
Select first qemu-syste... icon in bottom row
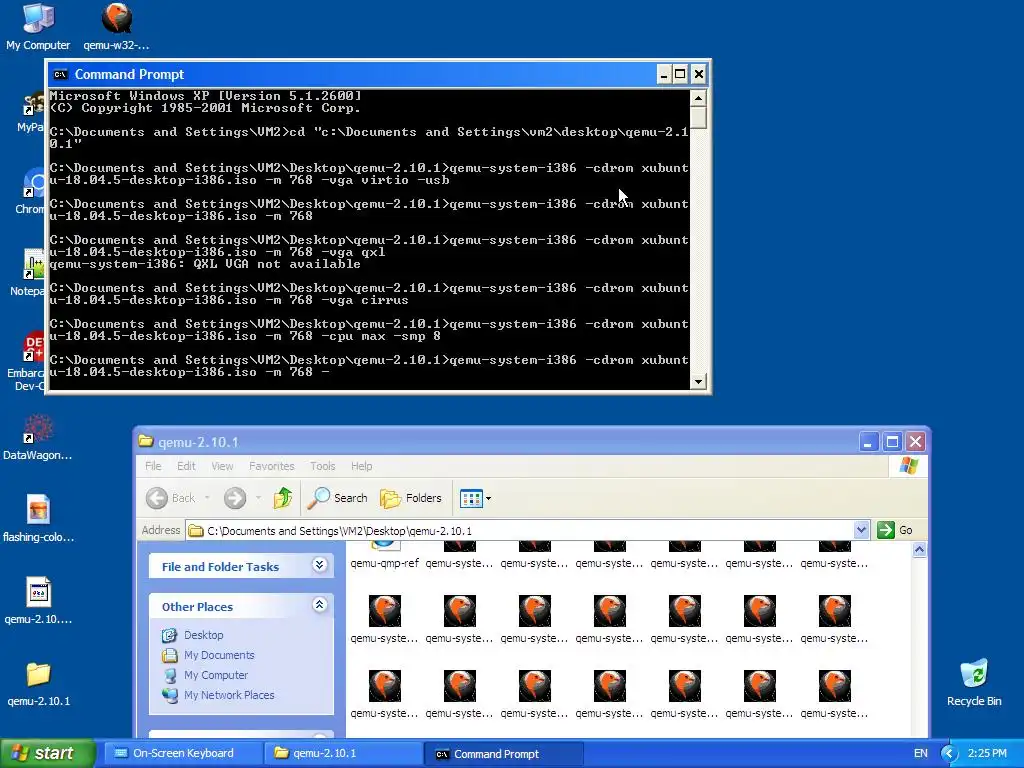click(x=385, y=694)
